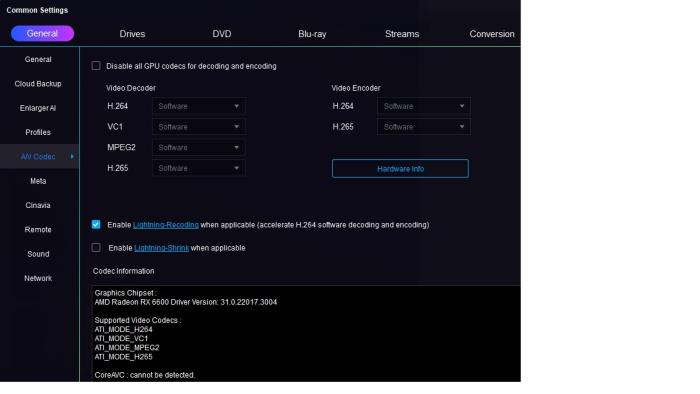
Task: Open the Video Encoder H.265 dropdown
Action: point(424,127)
